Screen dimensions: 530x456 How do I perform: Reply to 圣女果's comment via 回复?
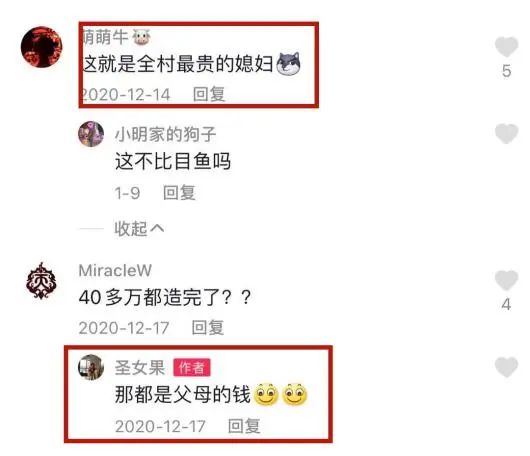tap(244, 426)
